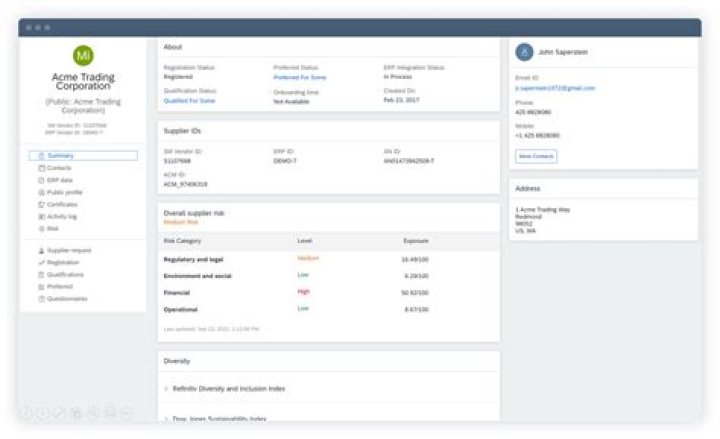
Task: Click the Diversity section heading
Action: [x=177, y=361]
